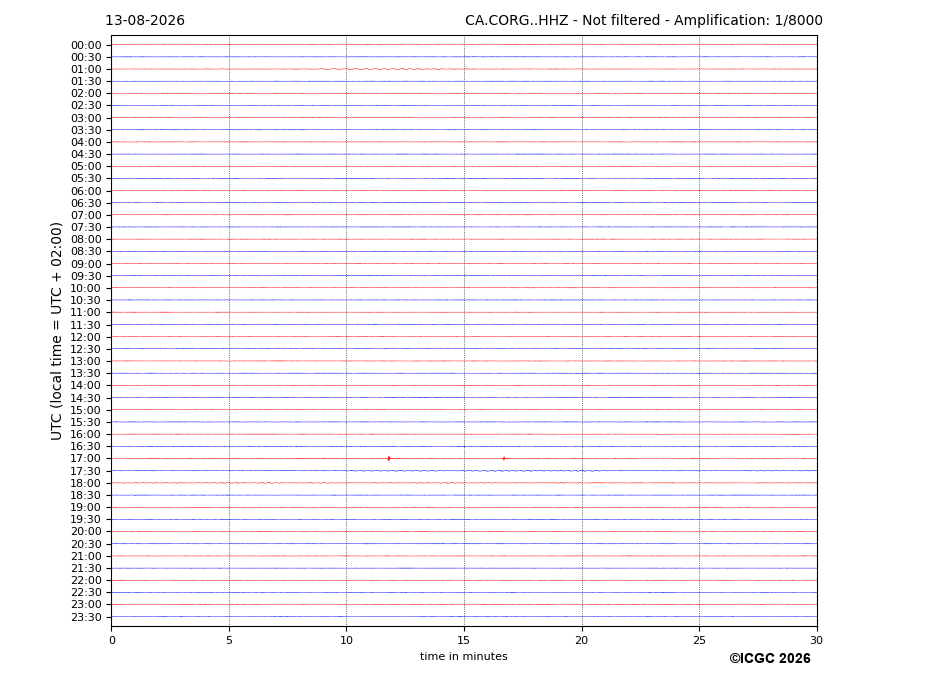
Task: Click the 21:00 time row label
Action: [86, 556]
